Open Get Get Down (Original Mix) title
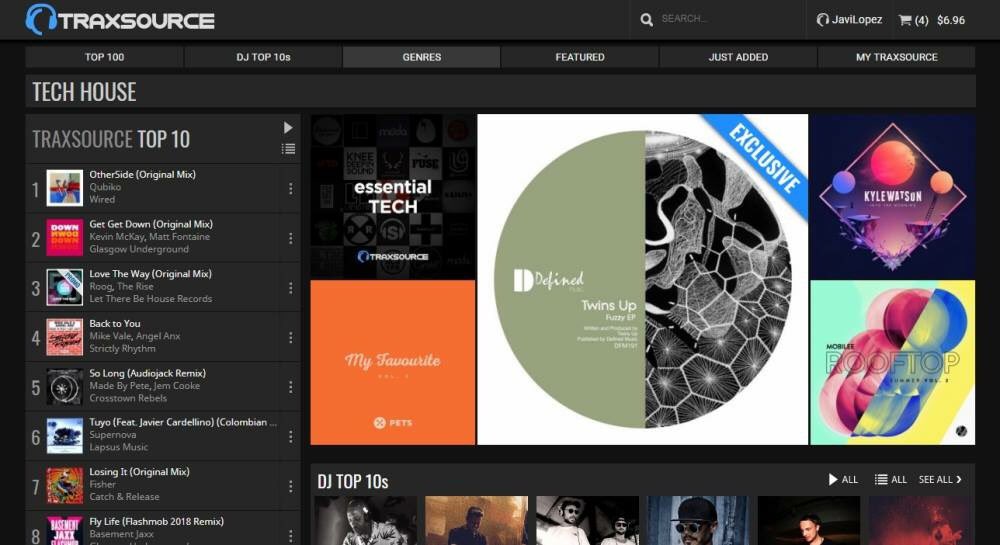The width and height of the screenshot is (1000, 545). click(x=151, y=224)
